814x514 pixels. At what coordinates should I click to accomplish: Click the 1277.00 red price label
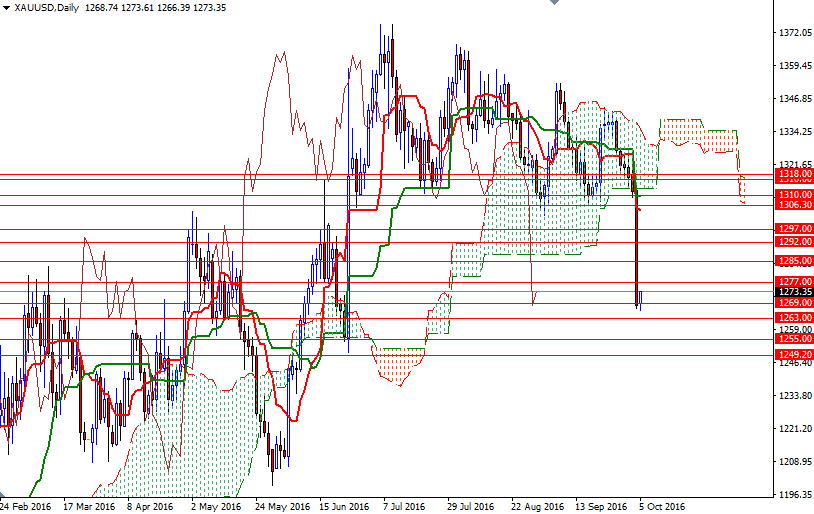click(x=794, y=282)
